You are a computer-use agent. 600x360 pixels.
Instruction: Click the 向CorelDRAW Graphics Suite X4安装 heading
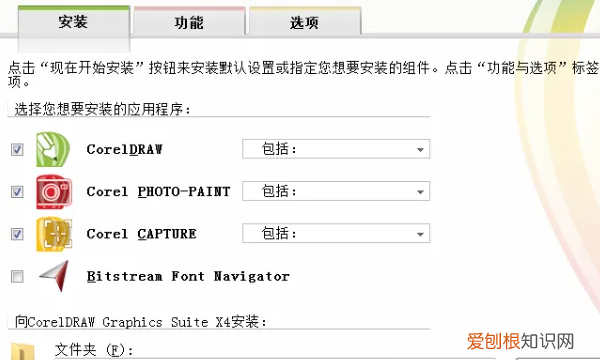click(140, 322)
